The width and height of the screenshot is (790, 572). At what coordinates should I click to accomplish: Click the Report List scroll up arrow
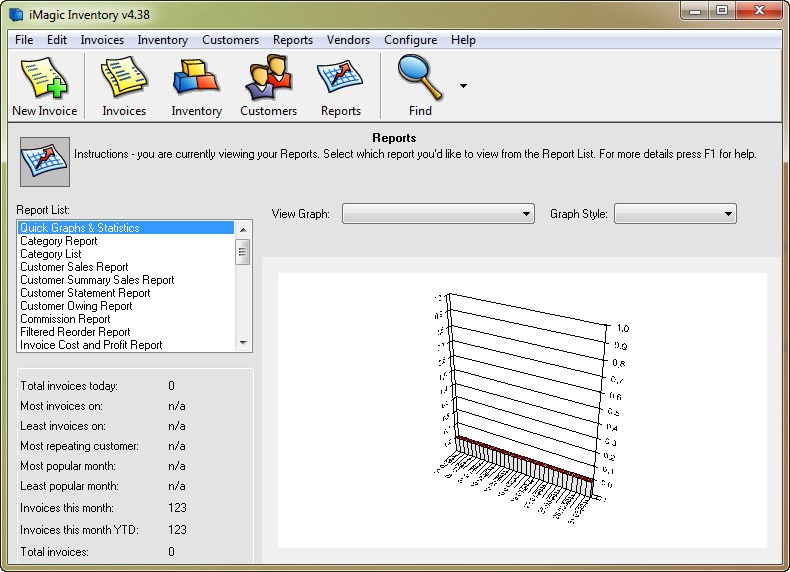(x=243, y=229)
